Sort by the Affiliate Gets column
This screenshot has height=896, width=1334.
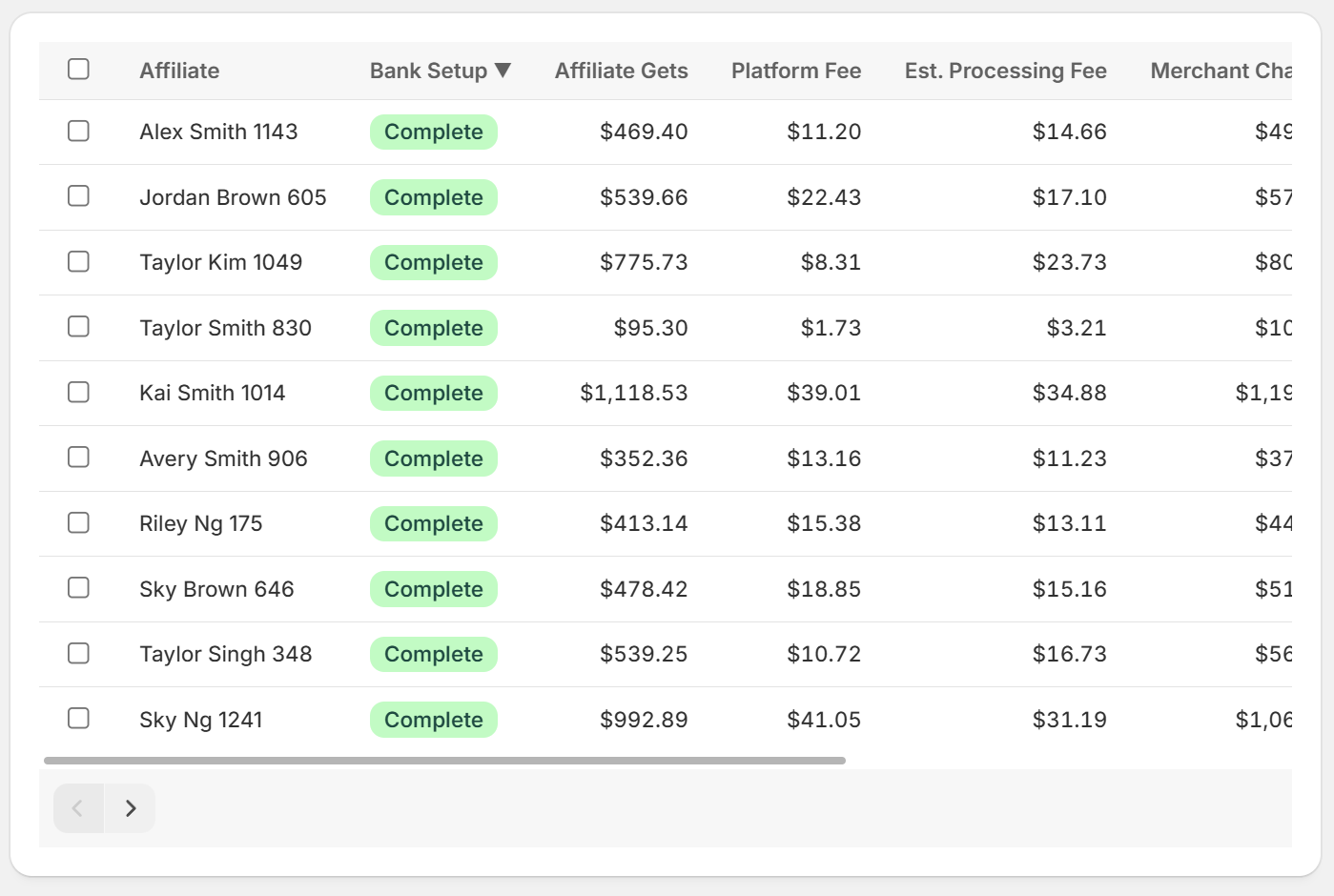pyautogui.click(x=621, y=70)
